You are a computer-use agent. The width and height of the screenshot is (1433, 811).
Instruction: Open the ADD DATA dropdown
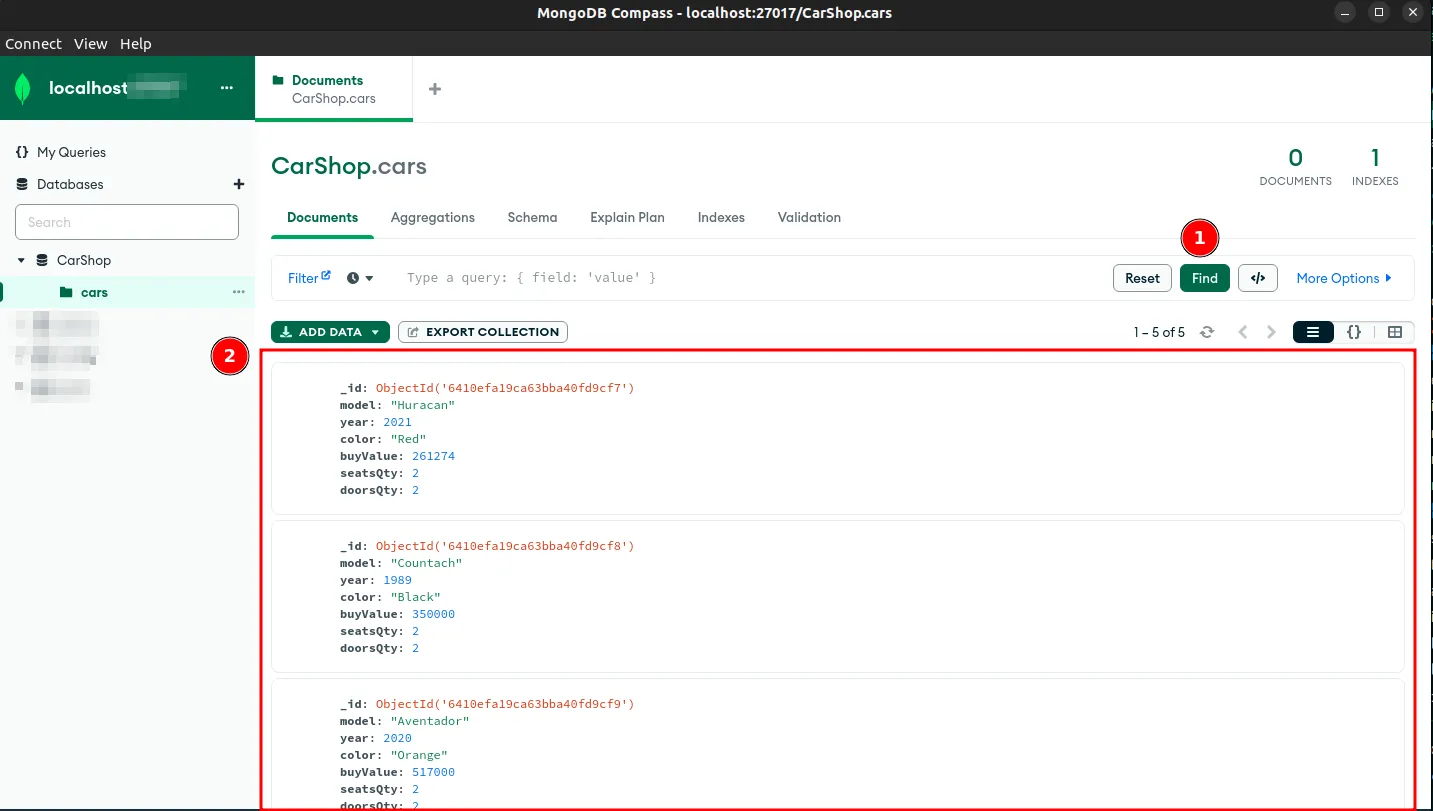coord(330,332)
